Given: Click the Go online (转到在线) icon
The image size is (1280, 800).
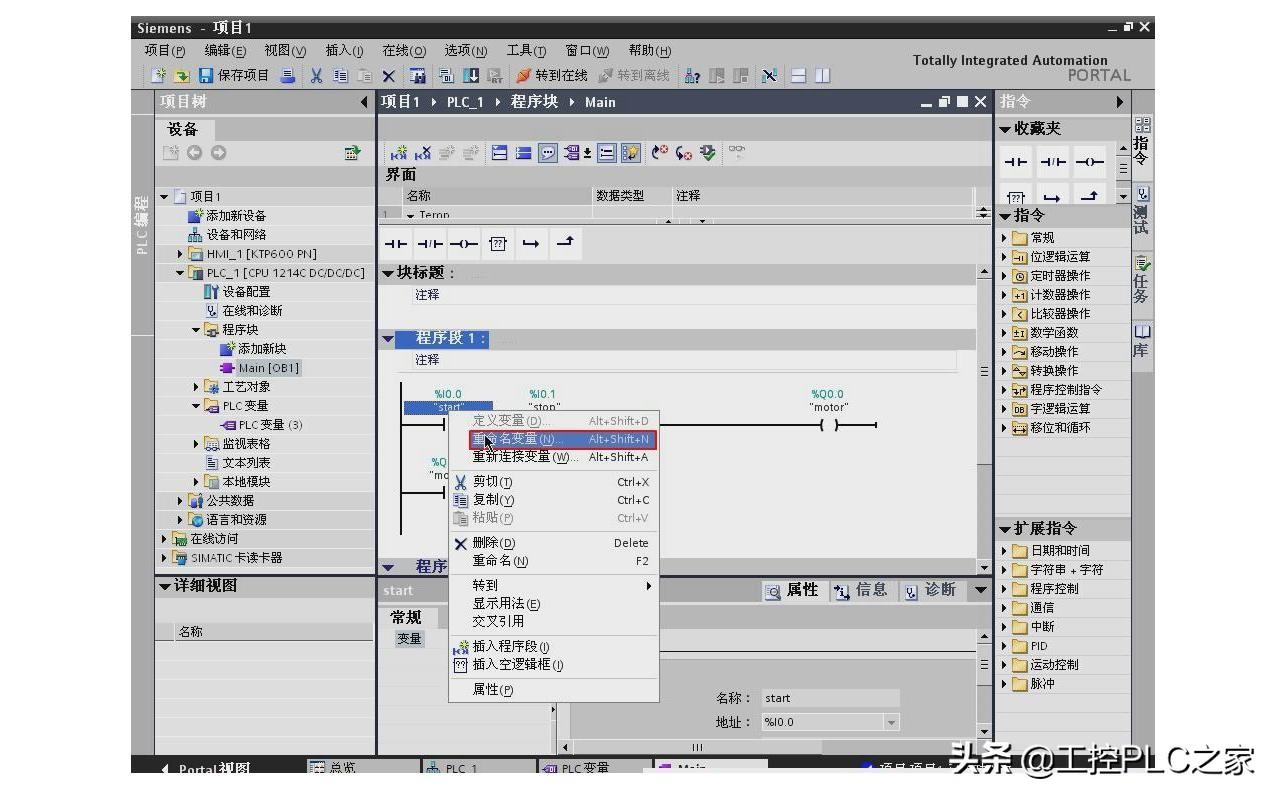Looking at the screenshot, I should coord(523,75).
